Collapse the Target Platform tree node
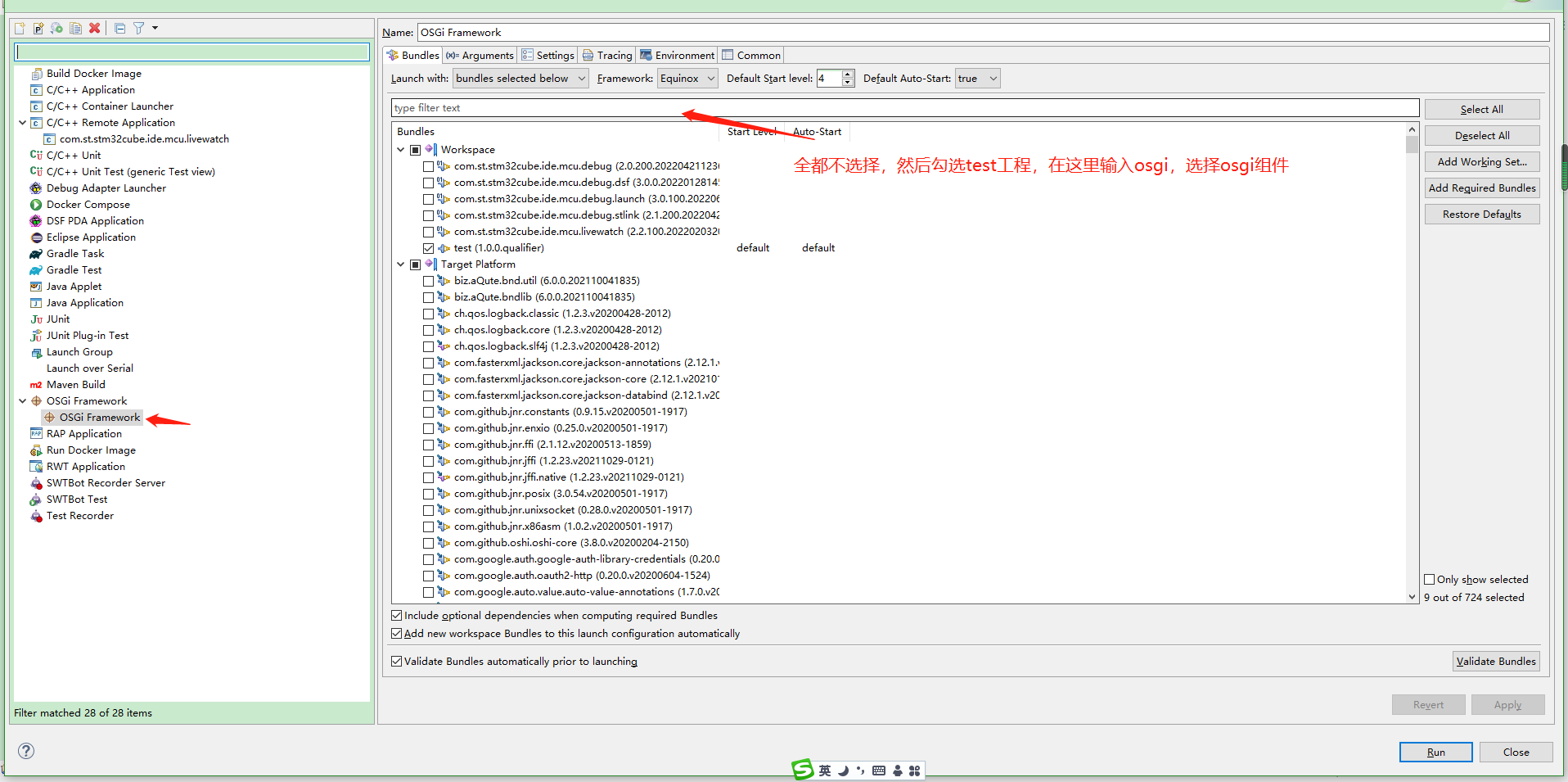 tap(400, 264)
